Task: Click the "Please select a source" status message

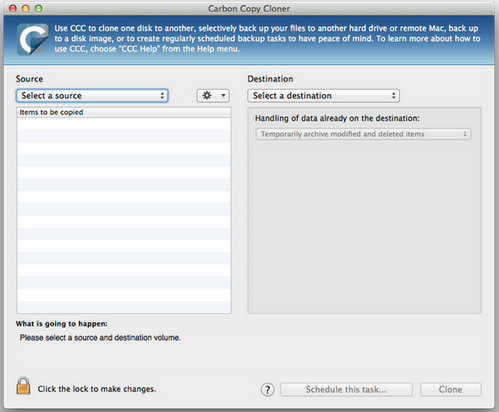Action: pyautogui.click(x=100, y=338)
